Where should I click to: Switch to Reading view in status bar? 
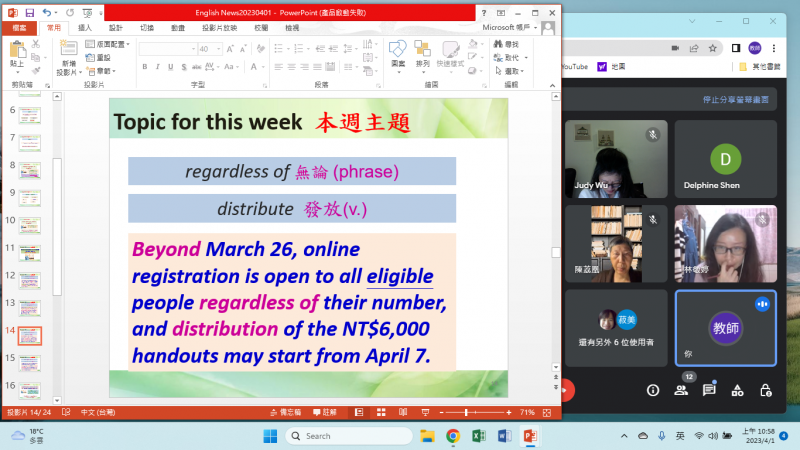[x=403, y=412]
